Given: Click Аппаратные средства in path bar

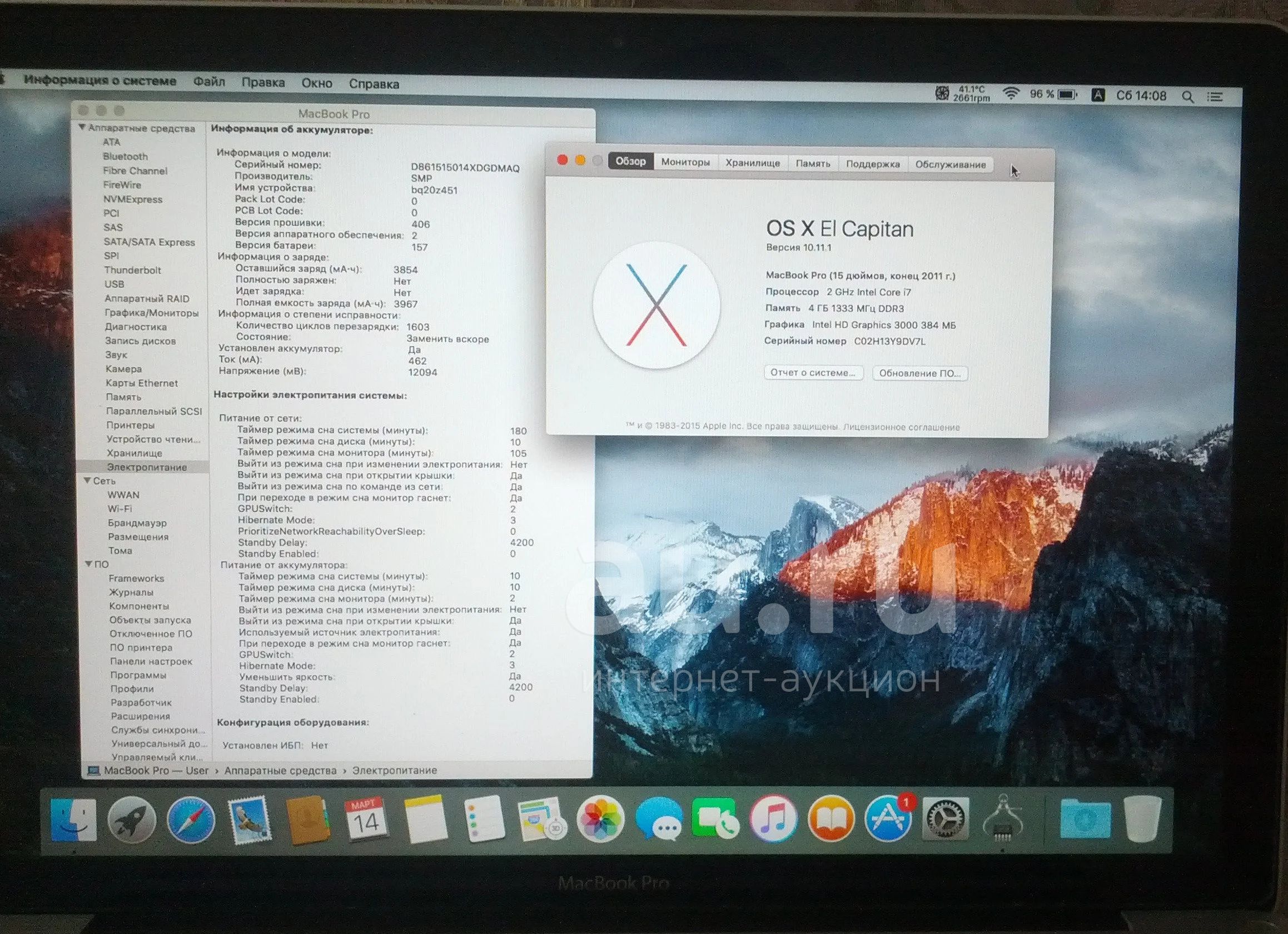Looking at the screenshot, I should click(280, 771).
